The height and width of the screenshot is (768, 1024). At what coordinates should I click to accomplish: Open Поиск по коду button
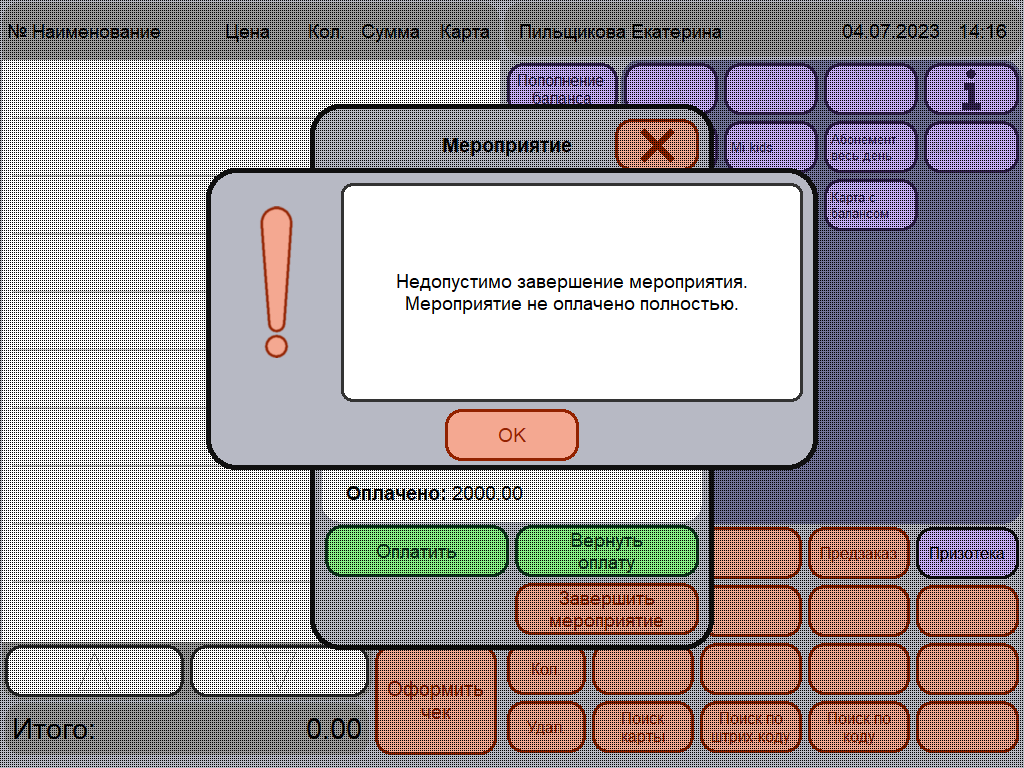click(859, 726)
